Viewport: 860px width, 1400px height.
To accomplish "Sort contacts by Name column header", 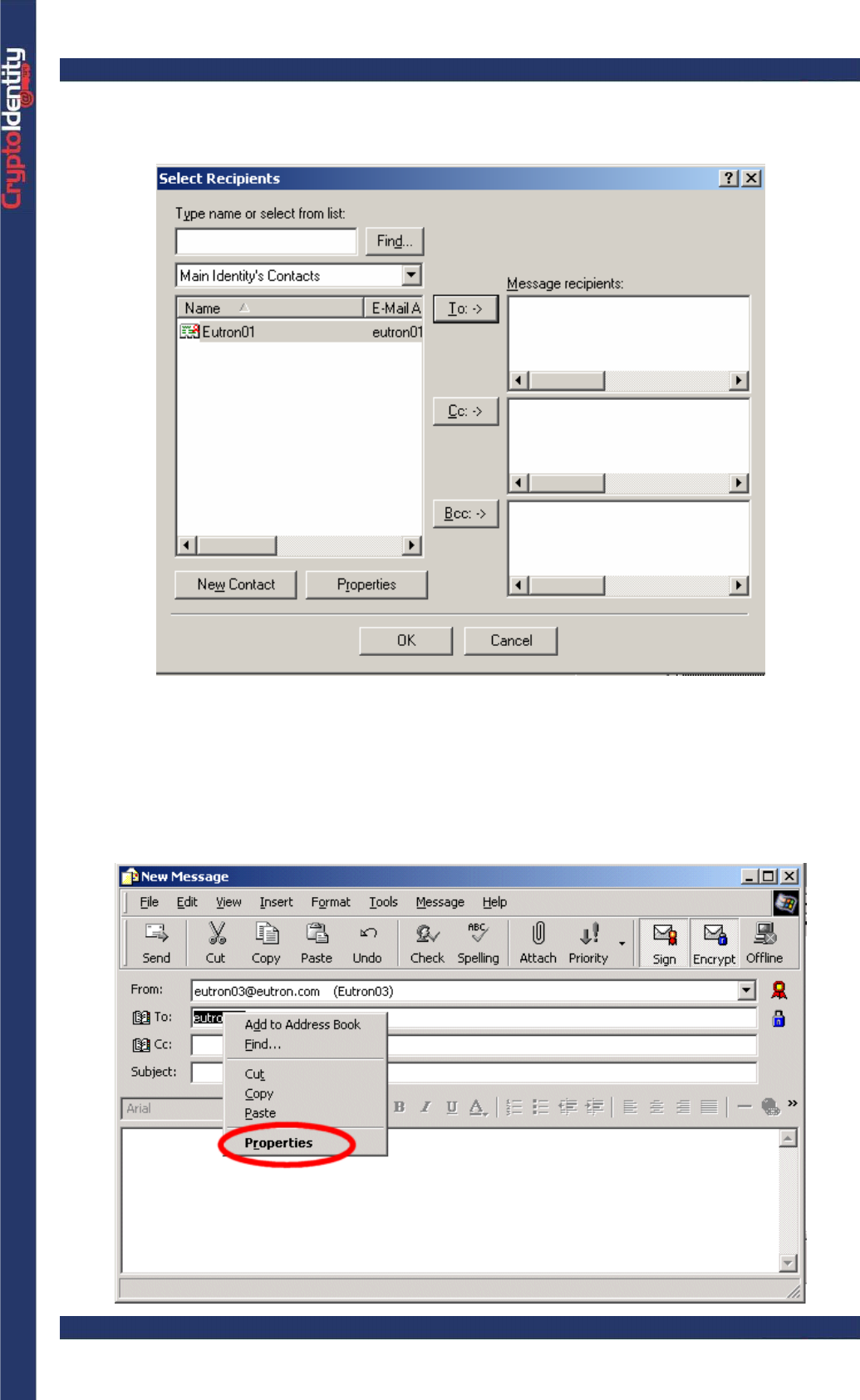I will tap(269, 308).
